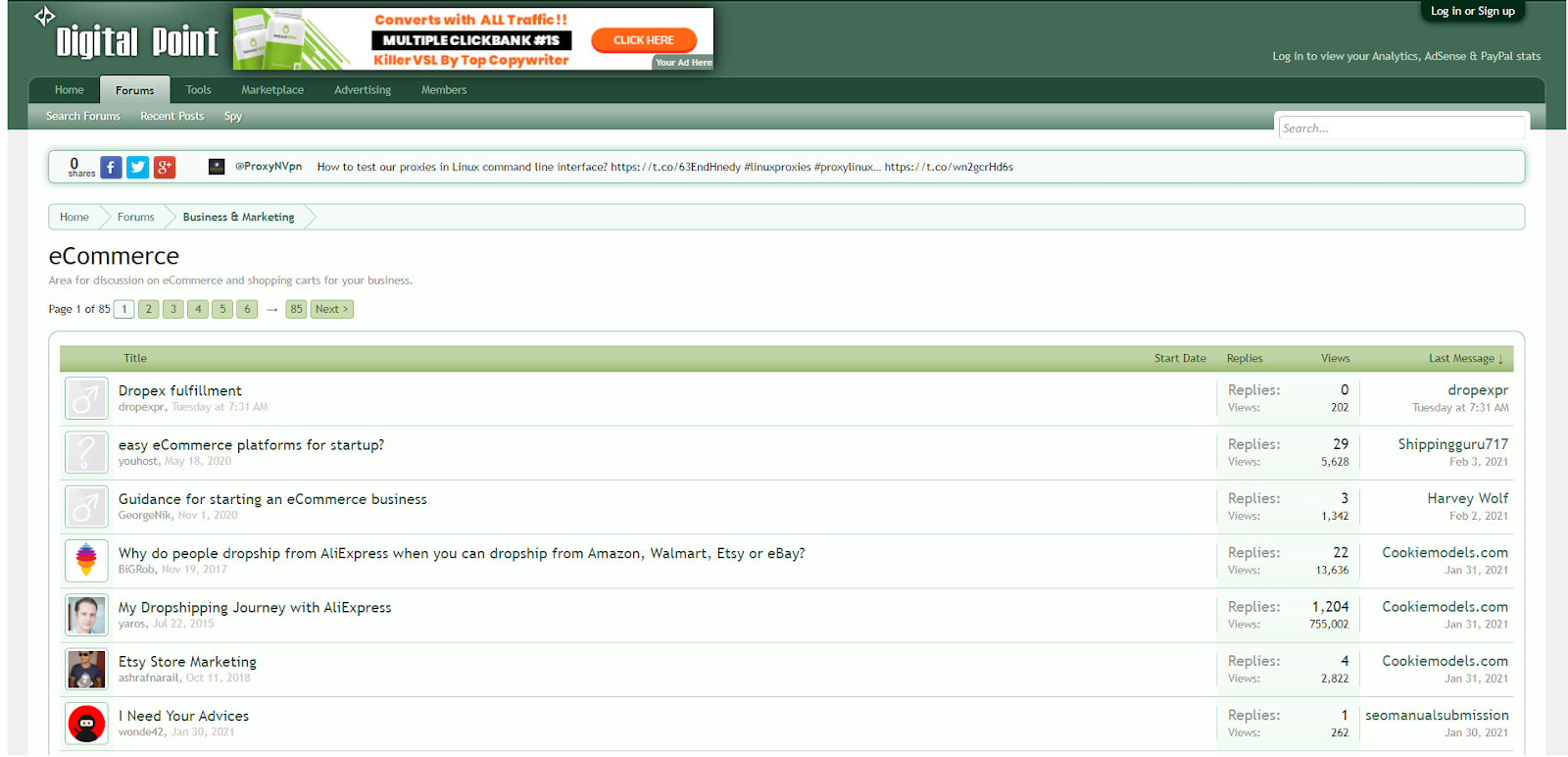Open the Home tab

coord(70,90)
